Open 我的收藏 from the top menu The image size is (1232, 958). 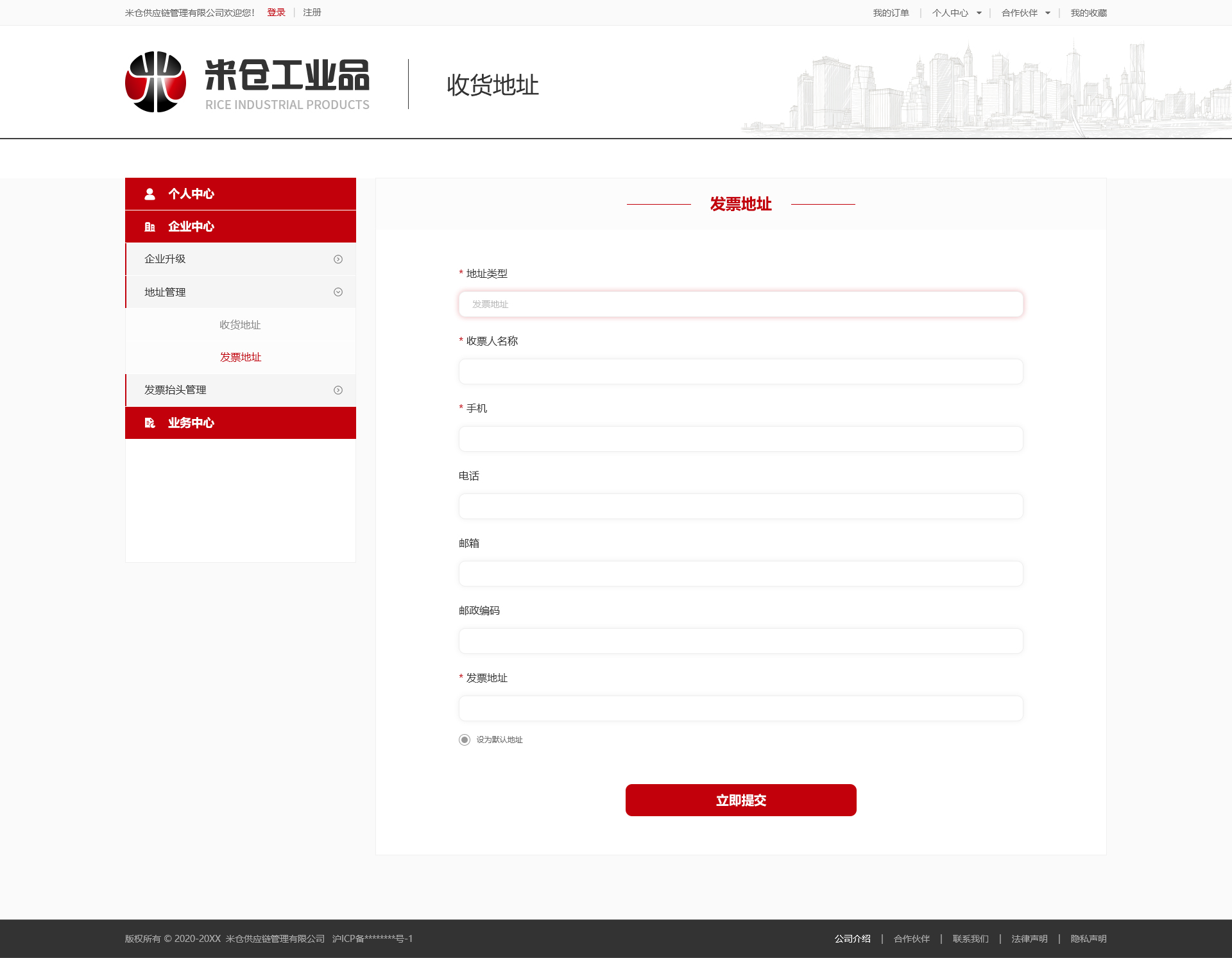click(x=1088, y=12)
